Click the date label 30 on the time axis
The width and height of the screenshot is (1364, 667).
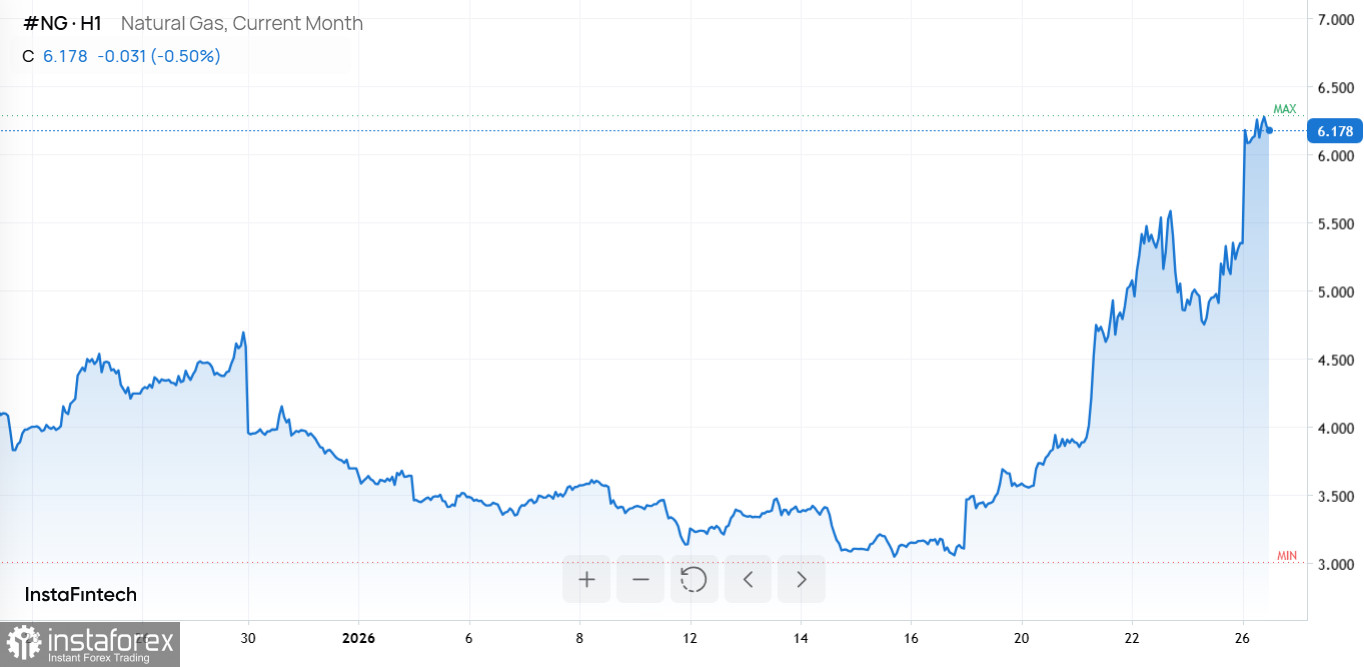249,638
